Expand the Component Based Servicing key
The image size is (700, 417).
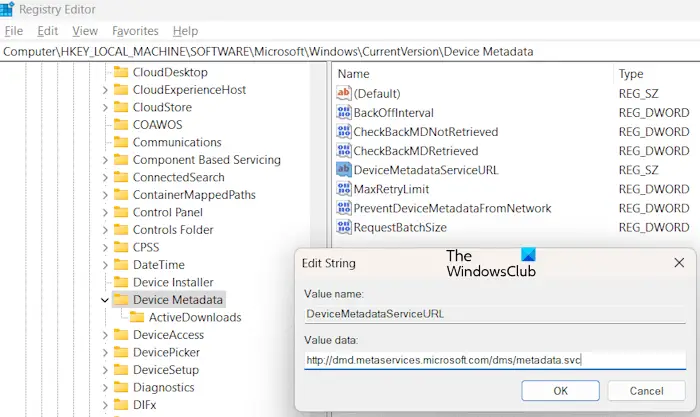coord(105,159)
